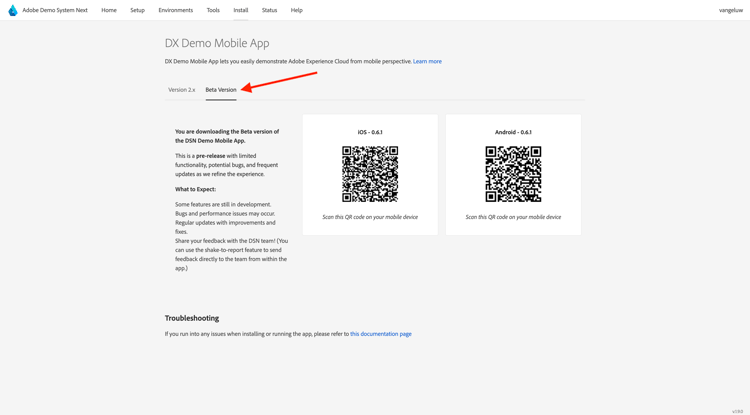Screen dimensions: 750x415
Task: Click the version number in bottom corner
Action: point(737,412)
